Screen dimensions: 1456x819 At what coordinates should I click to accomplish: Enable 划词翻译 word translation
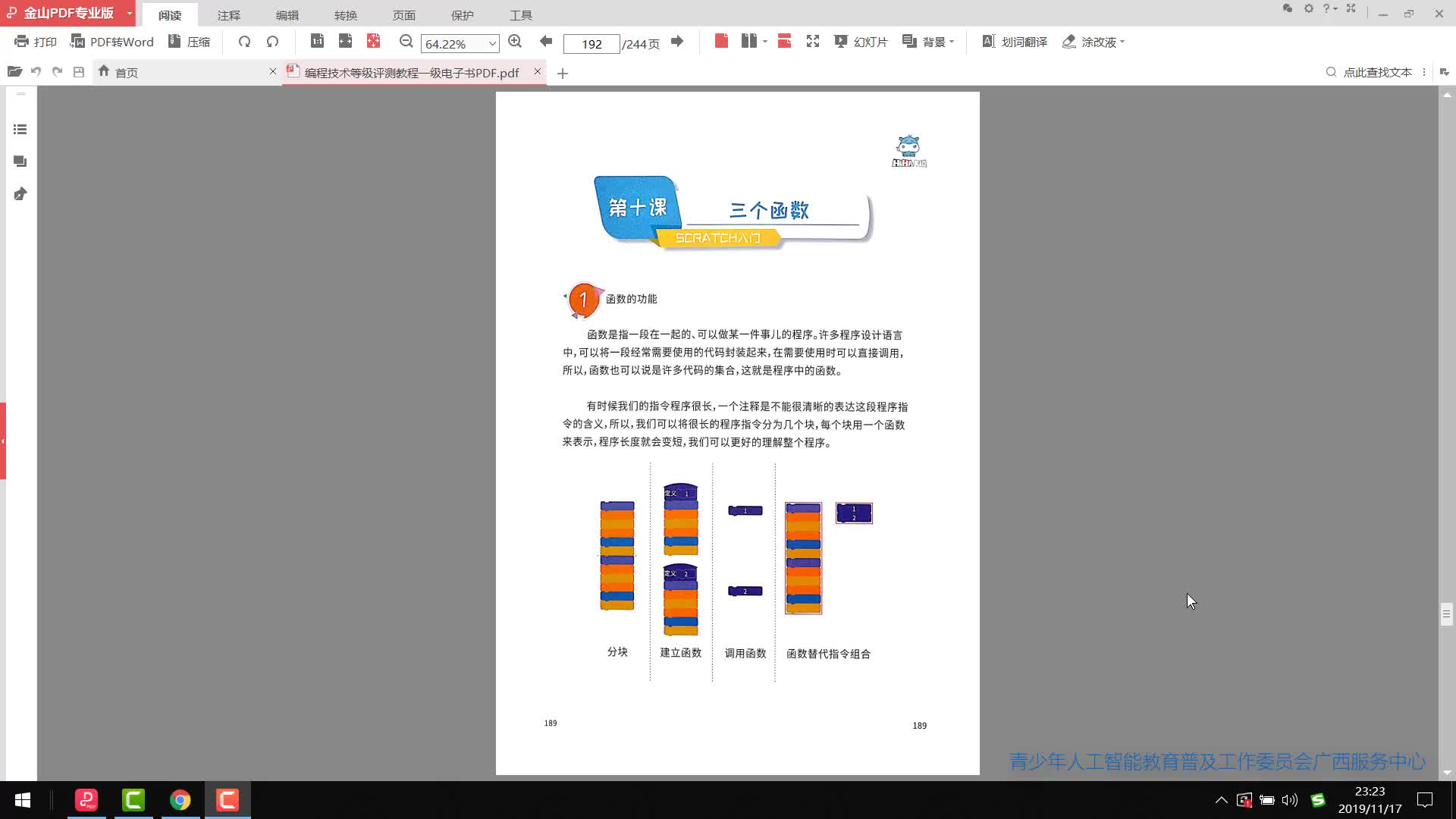point(1015,42)
